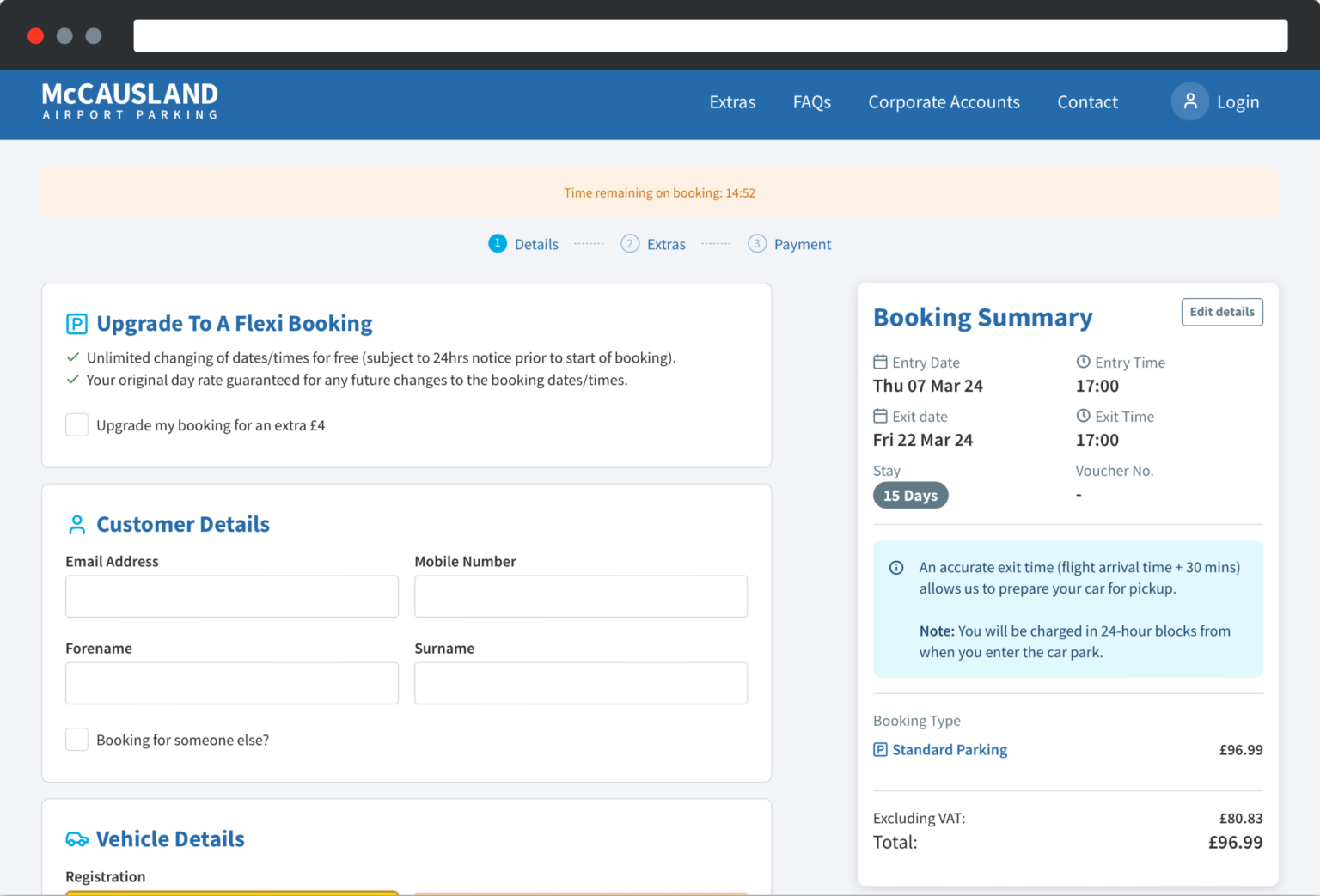
Task: Check the Booking for someone else box
Action: (77, 740)
